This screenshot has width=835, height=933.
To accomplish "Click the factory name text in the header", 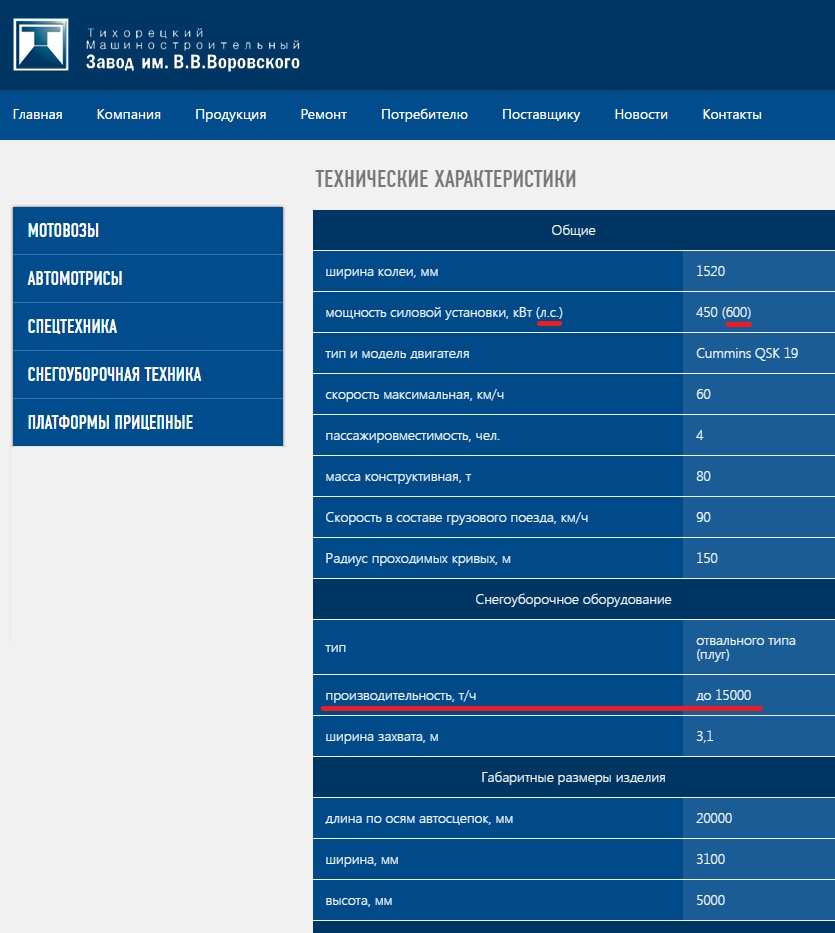I will pyautogui.click(x=192, y=50).
